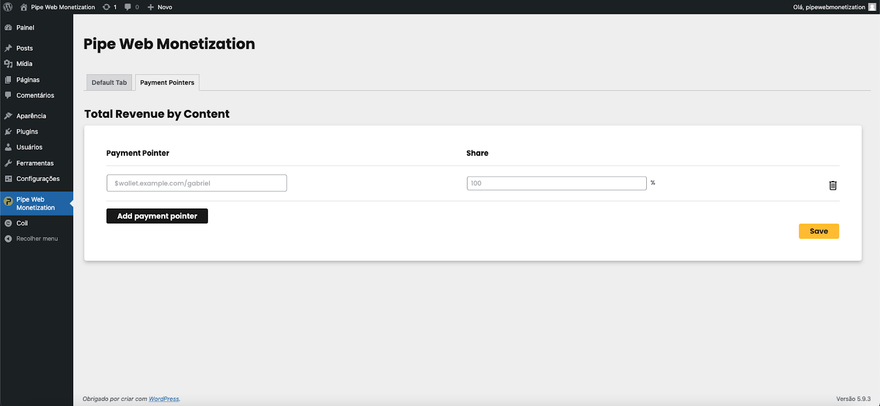Select the Payment Pointers tab
The width and height of the screenshot is (880, 406).
[167, 82]
